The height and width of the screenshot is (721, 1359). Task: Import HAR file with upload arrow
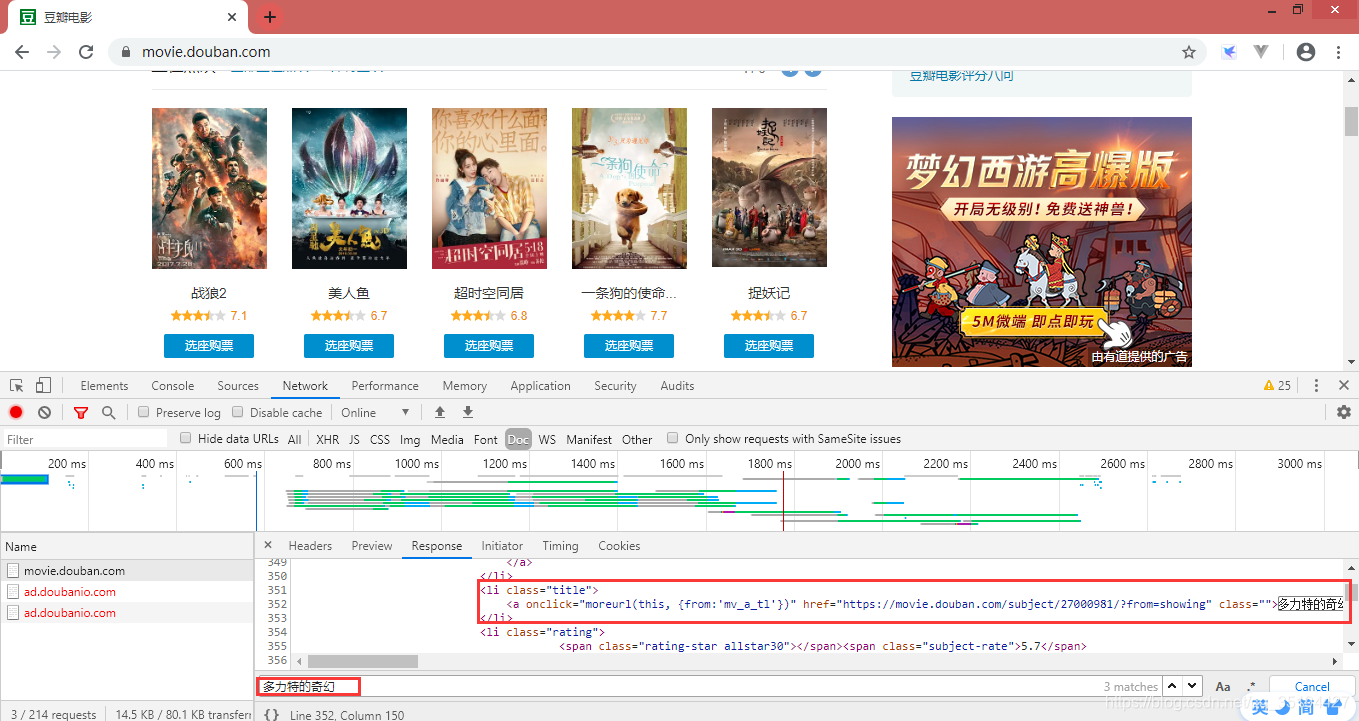click(x=439, y=412)
